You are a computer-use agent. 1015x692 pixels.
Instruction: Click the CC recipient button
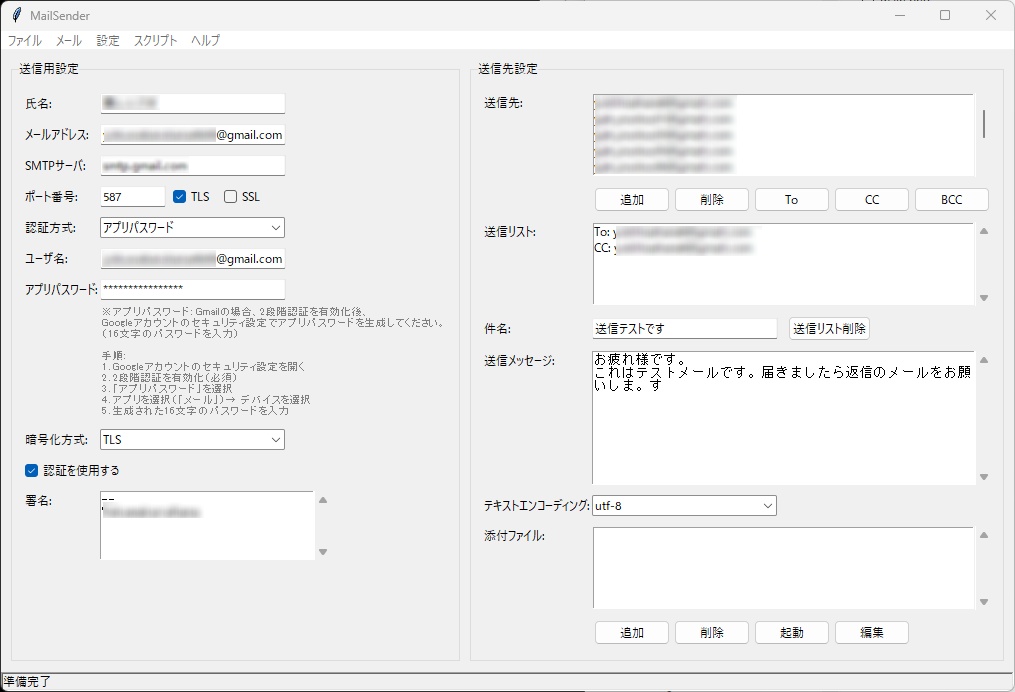(x=871, y=199)
